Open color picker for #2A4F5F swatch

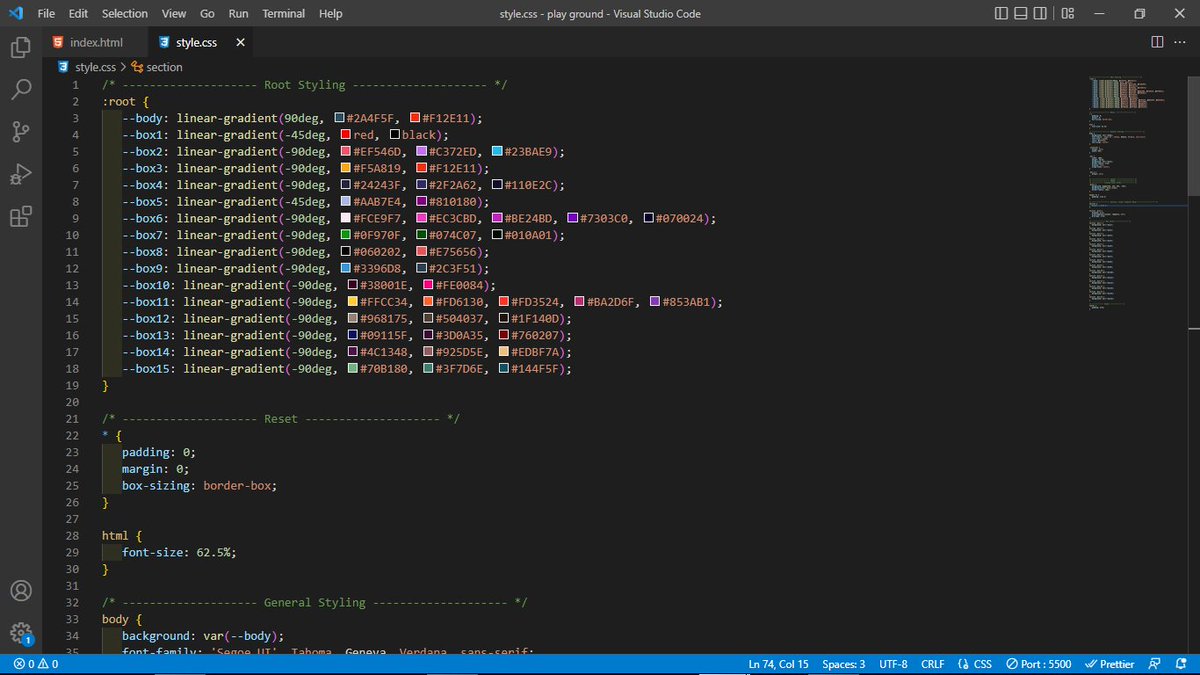pos(341,118)
